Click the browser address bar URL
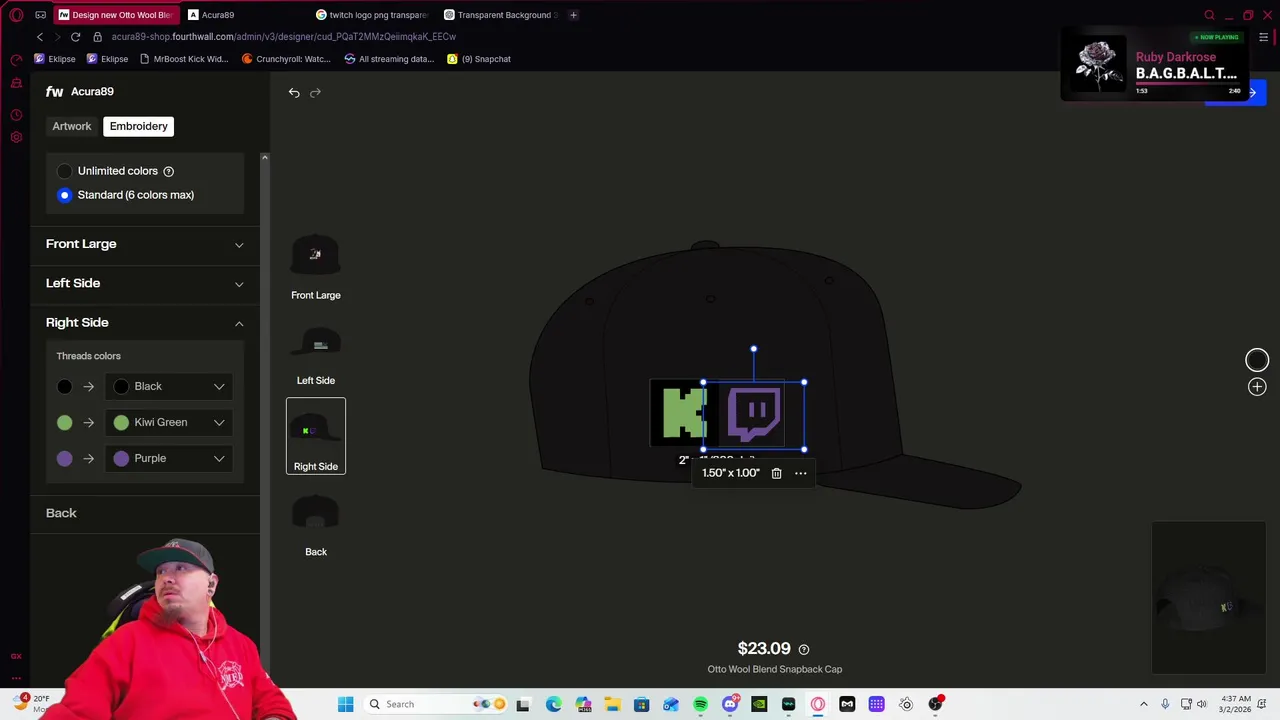This screenshot has width=1280, height=720. click(x=284, y=37)
